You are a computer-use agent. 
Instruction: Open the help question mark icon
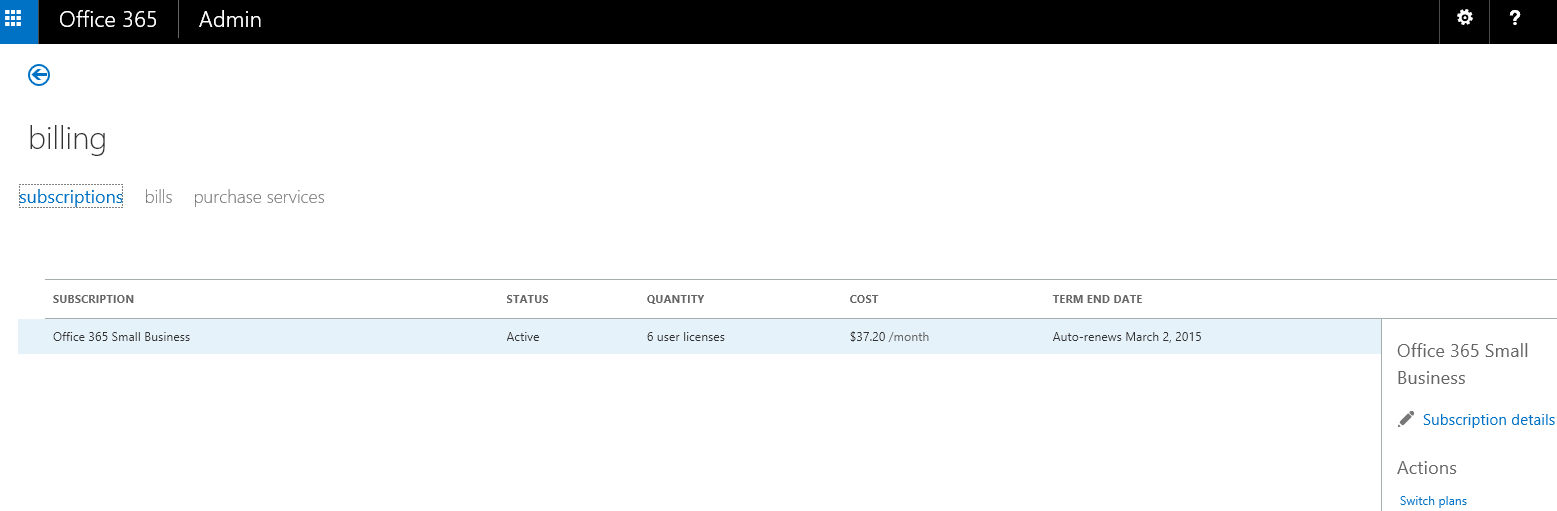pos(1515,18)
